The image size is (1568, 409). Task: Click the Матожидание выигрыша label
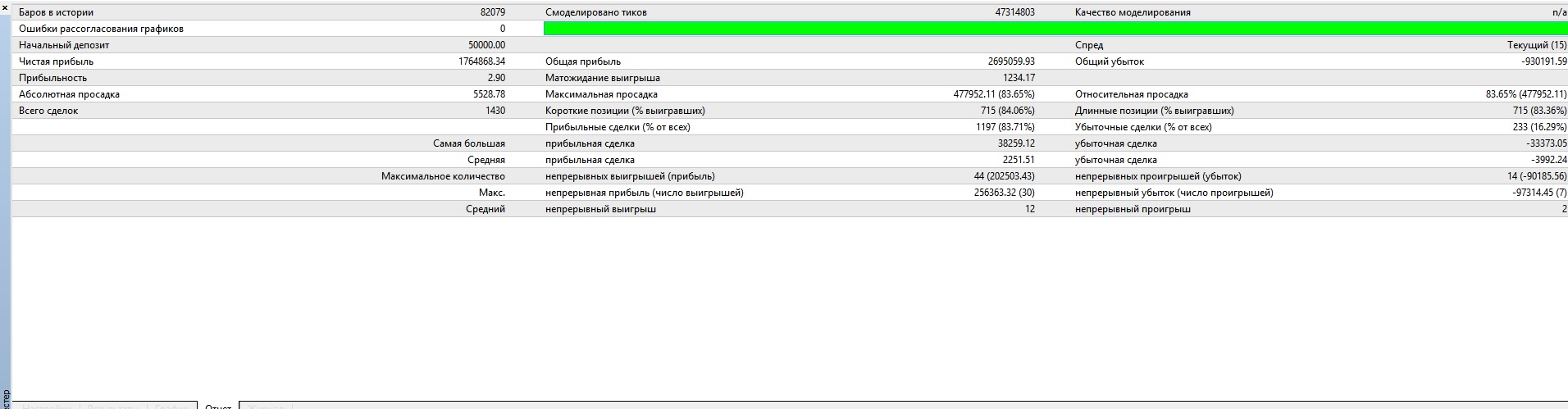pos(603,78)
